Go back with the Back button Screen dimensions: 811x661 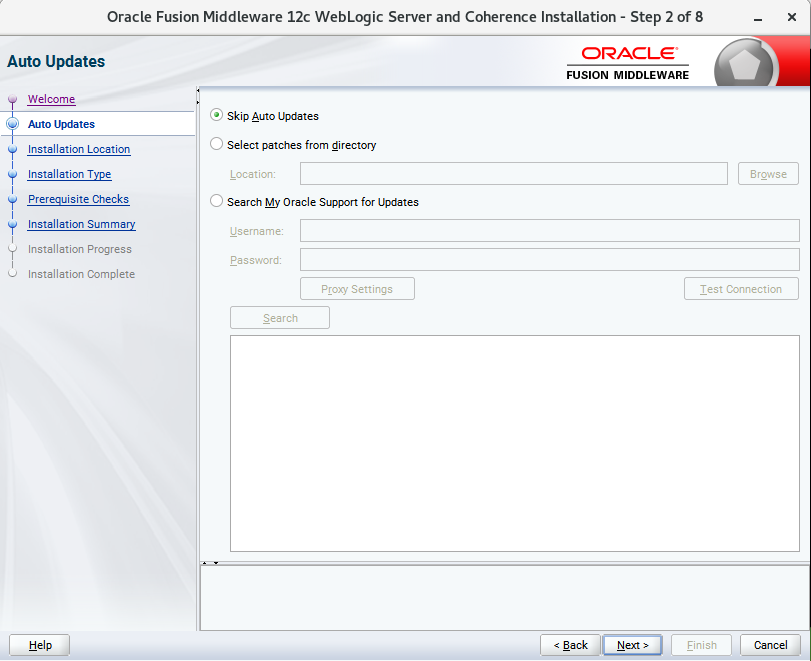[570, 645]
